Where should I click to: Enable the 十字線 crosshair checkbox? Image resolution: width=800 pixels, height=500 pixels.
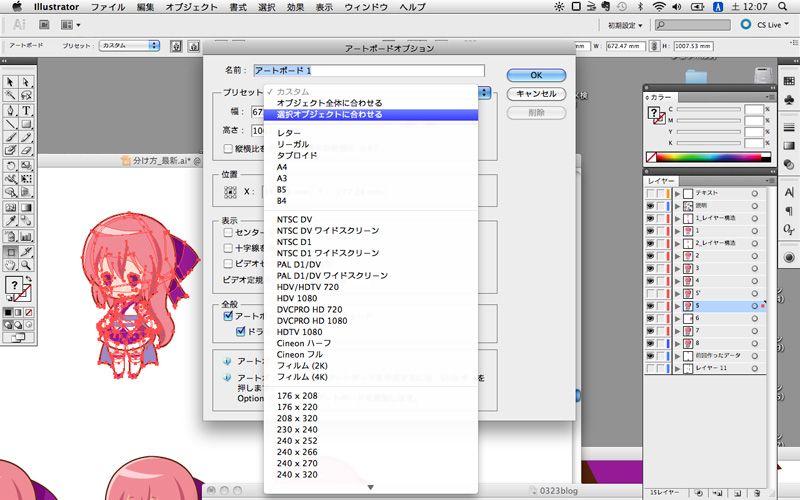pos(228,248)
